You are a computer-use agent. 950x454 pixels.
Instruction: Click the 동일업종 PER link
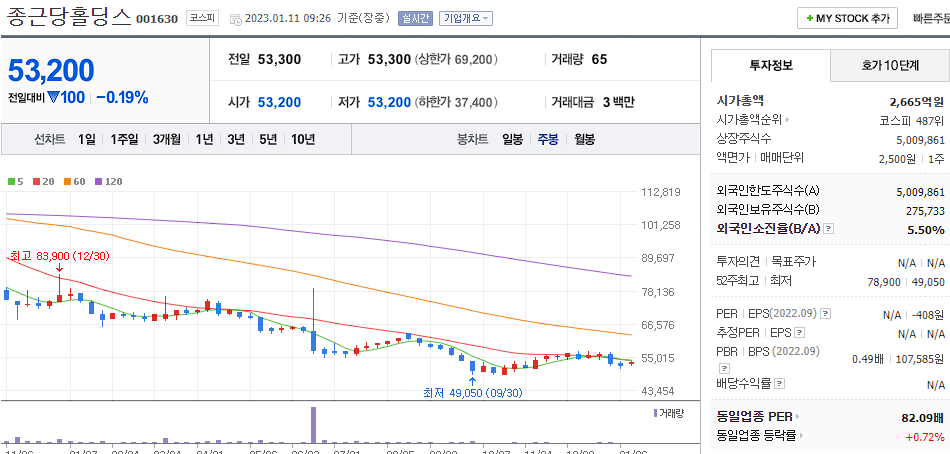tap(754, 417)
